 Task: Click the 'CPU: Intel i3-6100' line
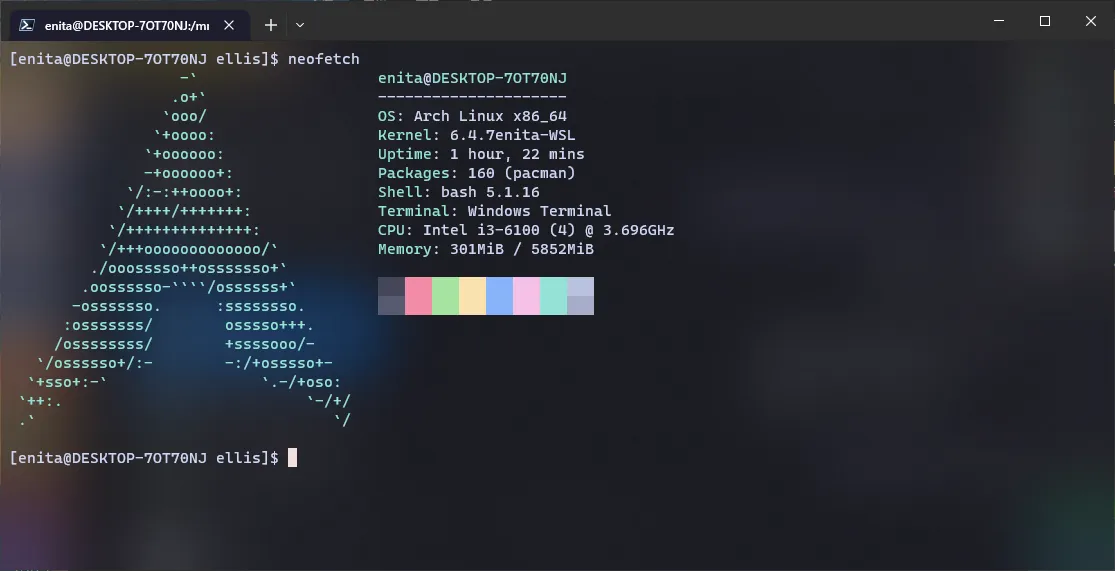click(526, 230)
